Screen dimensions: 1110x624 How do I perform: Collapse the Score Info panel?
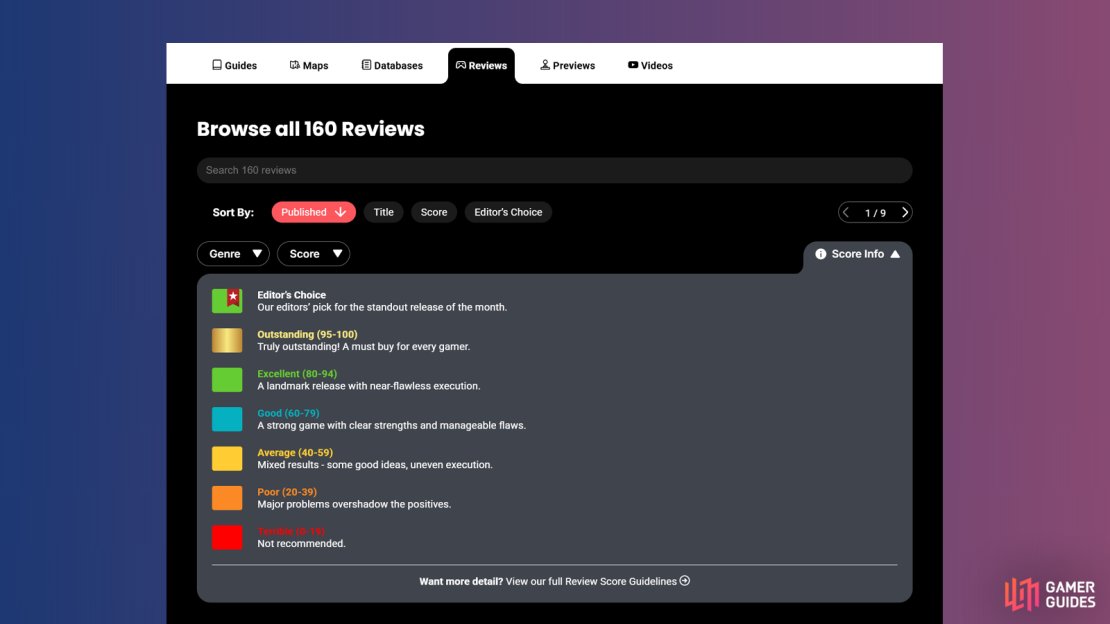coord(857,254)
